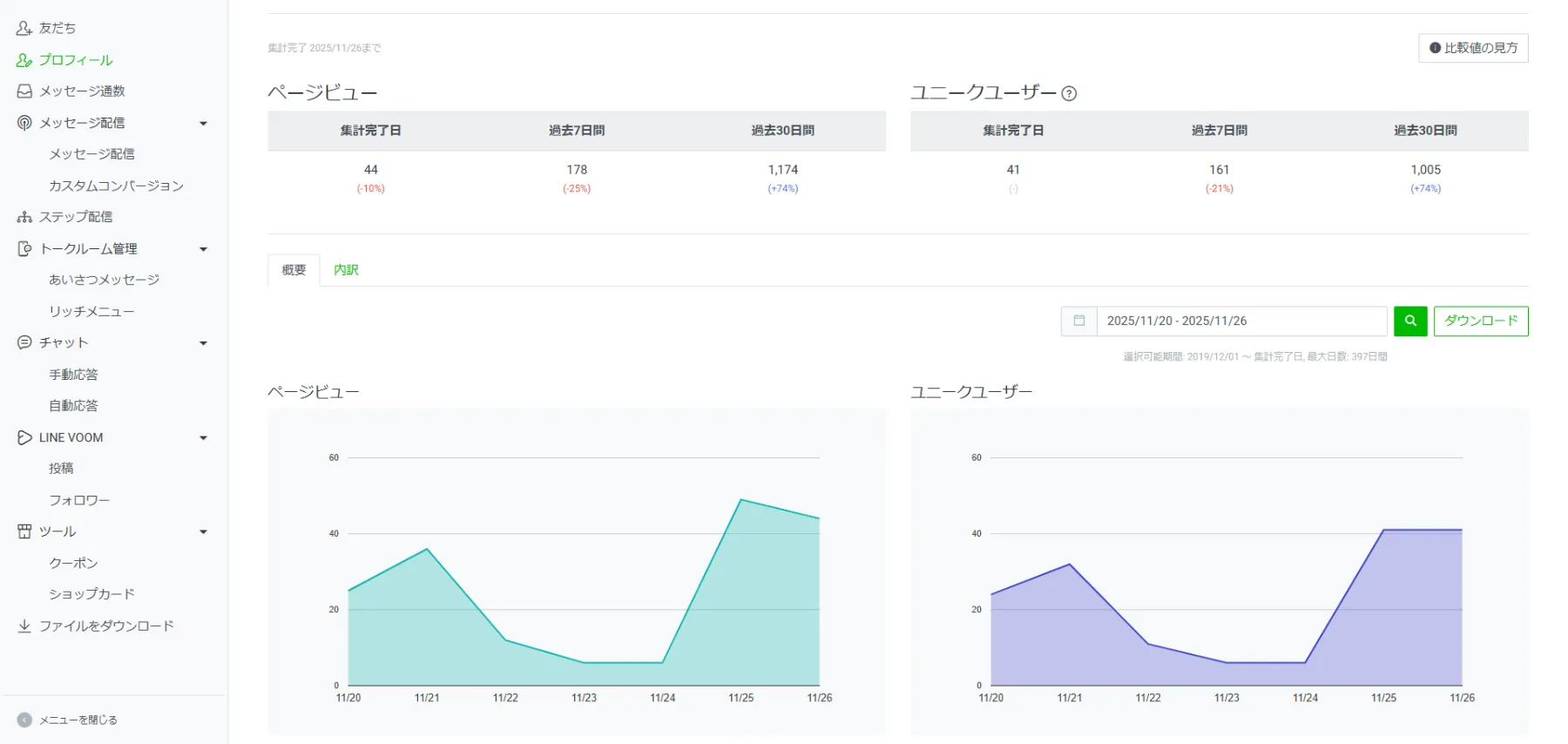Open ショップカード under ツール
This screenshot has height=744, width=1568.
click(91, 594)
